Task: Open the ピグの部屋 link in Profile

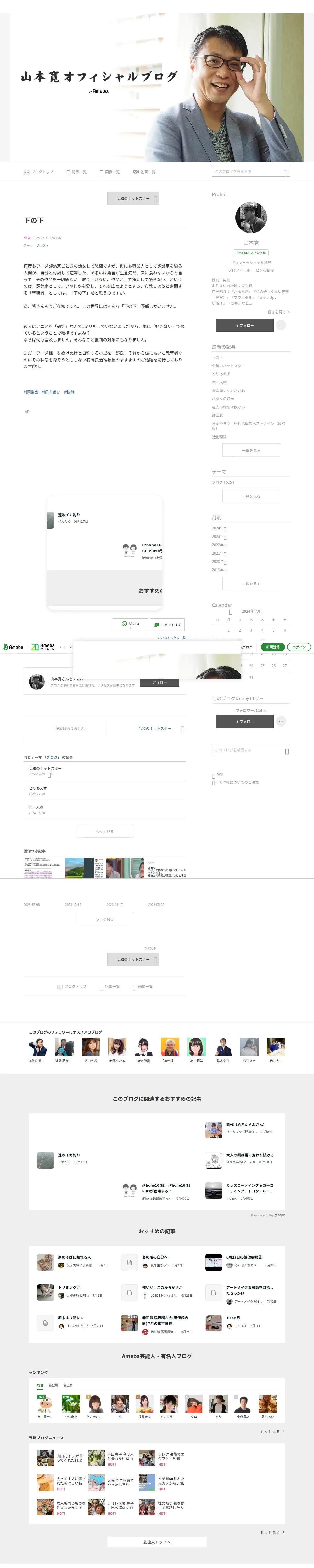Action: click(x=265, y=270)
